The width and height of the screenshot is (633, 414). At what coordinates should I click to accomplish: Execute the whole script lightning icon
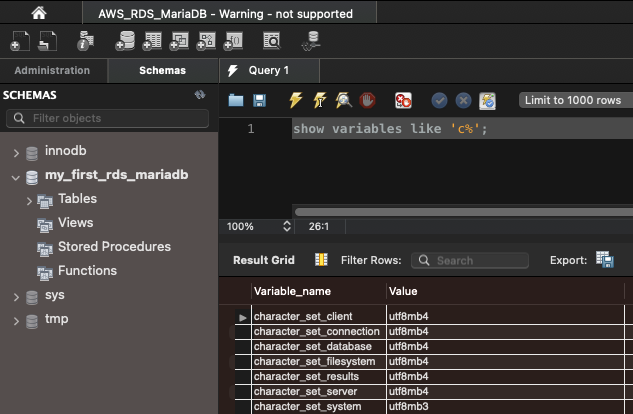point(296,100)
